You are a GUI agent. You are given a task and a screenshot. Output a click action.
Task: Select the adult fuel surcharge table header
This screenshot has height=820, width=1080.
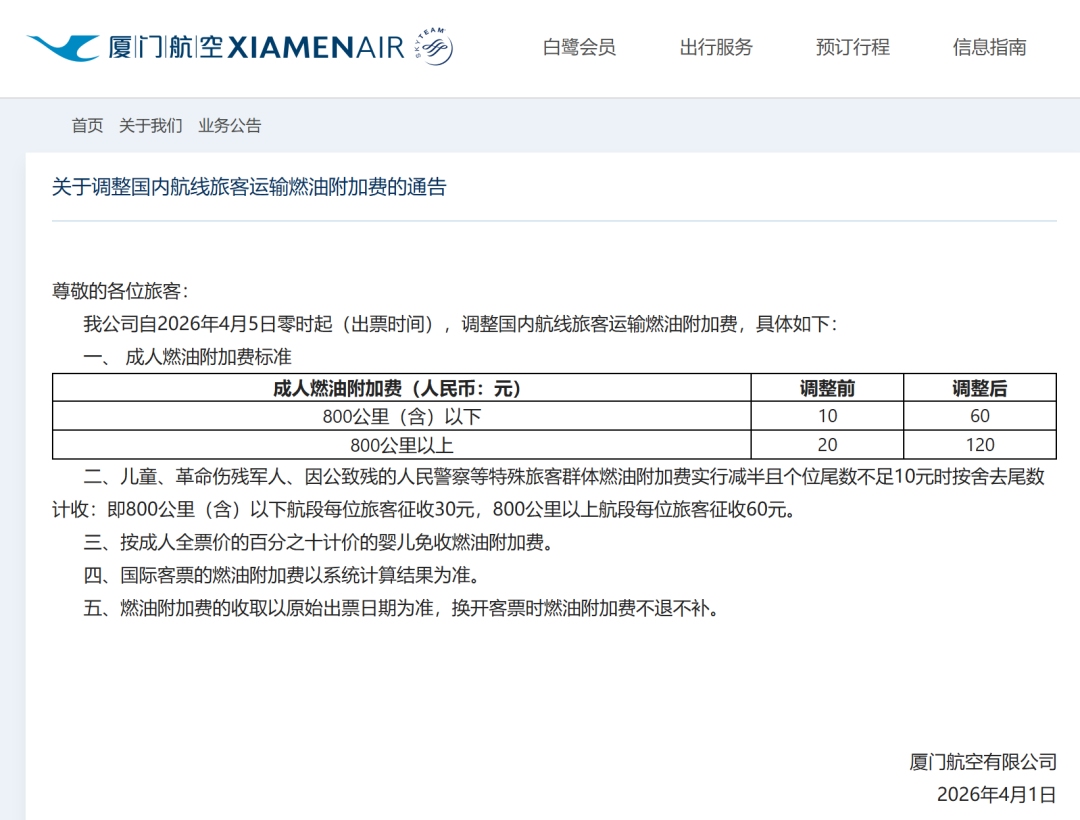point(400,388)
